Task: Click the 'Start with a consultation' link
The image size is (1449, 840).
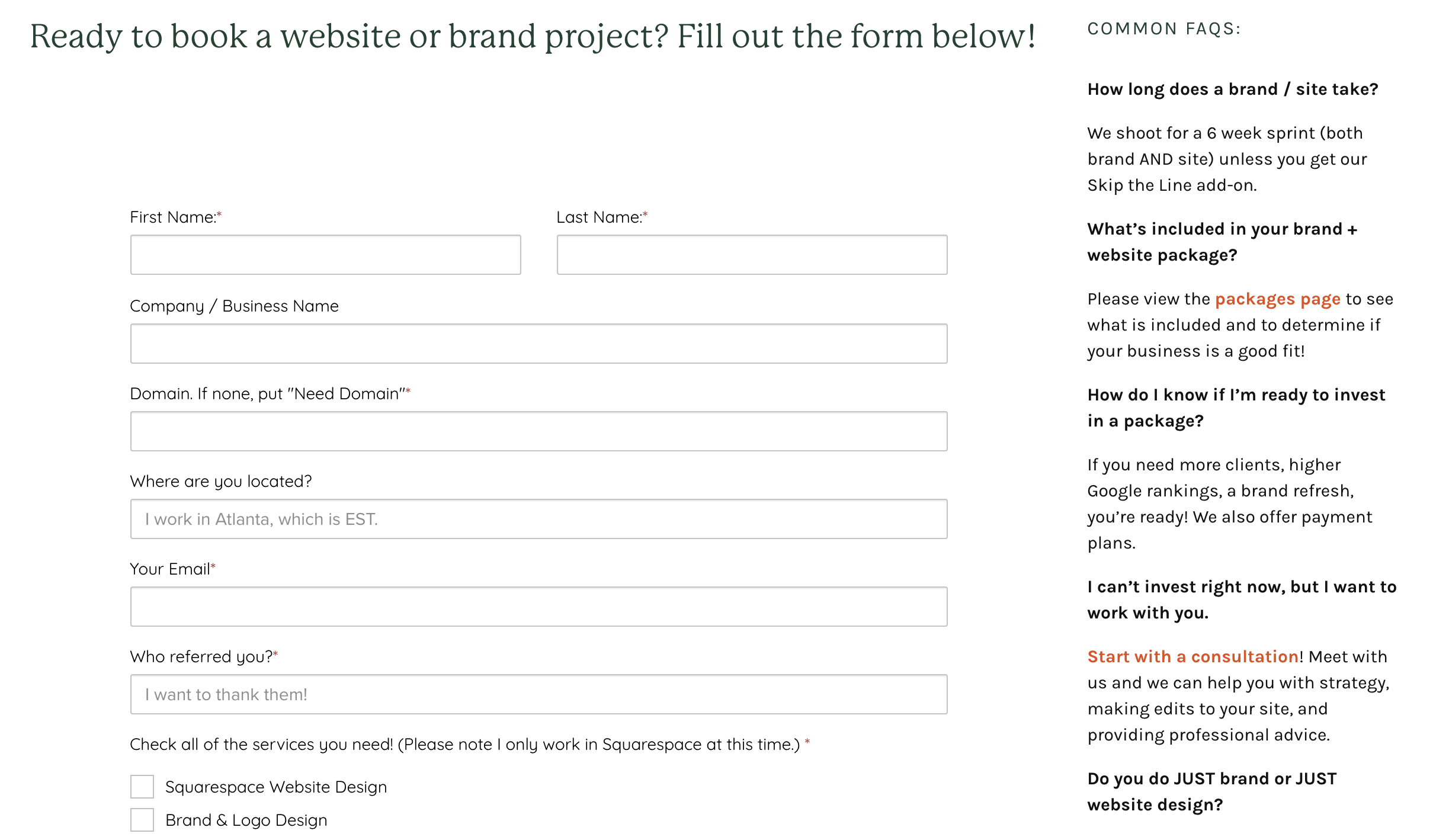Action: coord(1192,656)
